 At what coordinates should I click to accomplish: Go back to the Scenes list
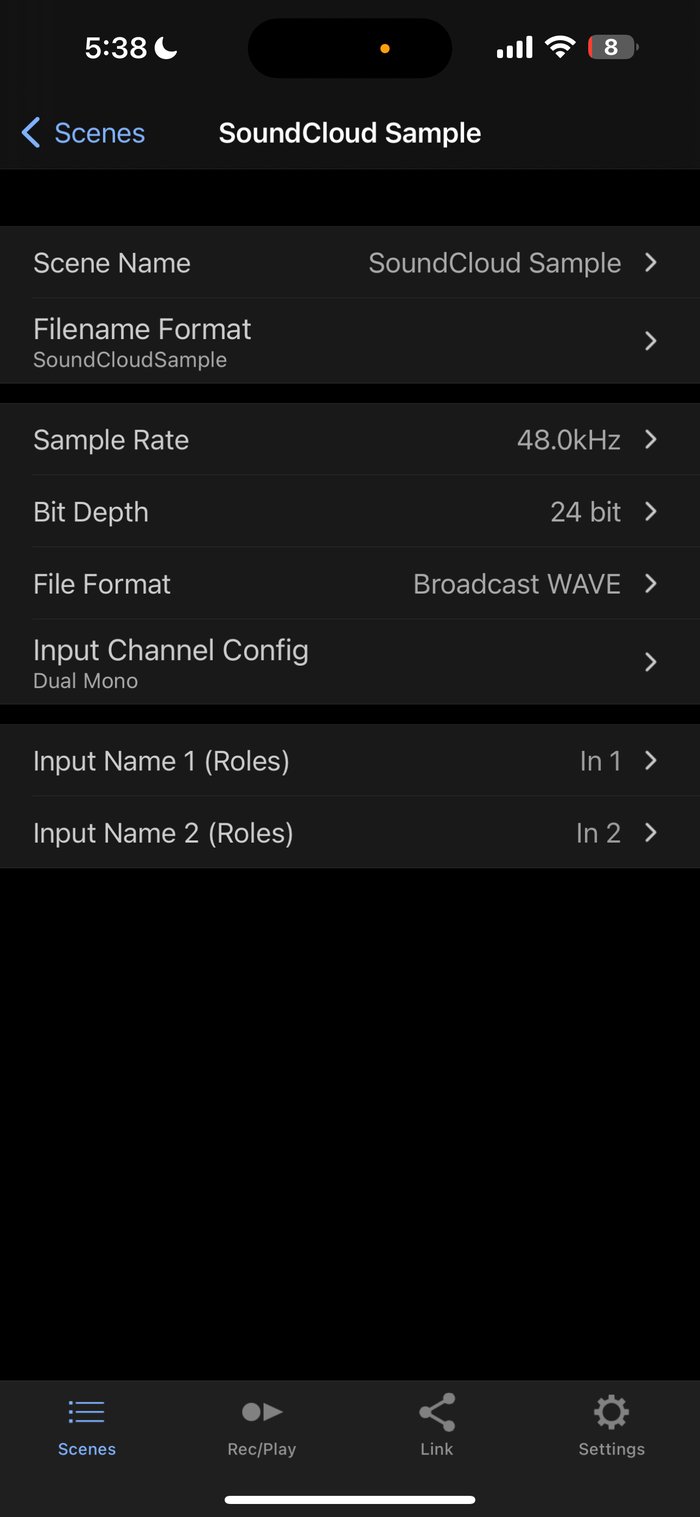(83, 132)
